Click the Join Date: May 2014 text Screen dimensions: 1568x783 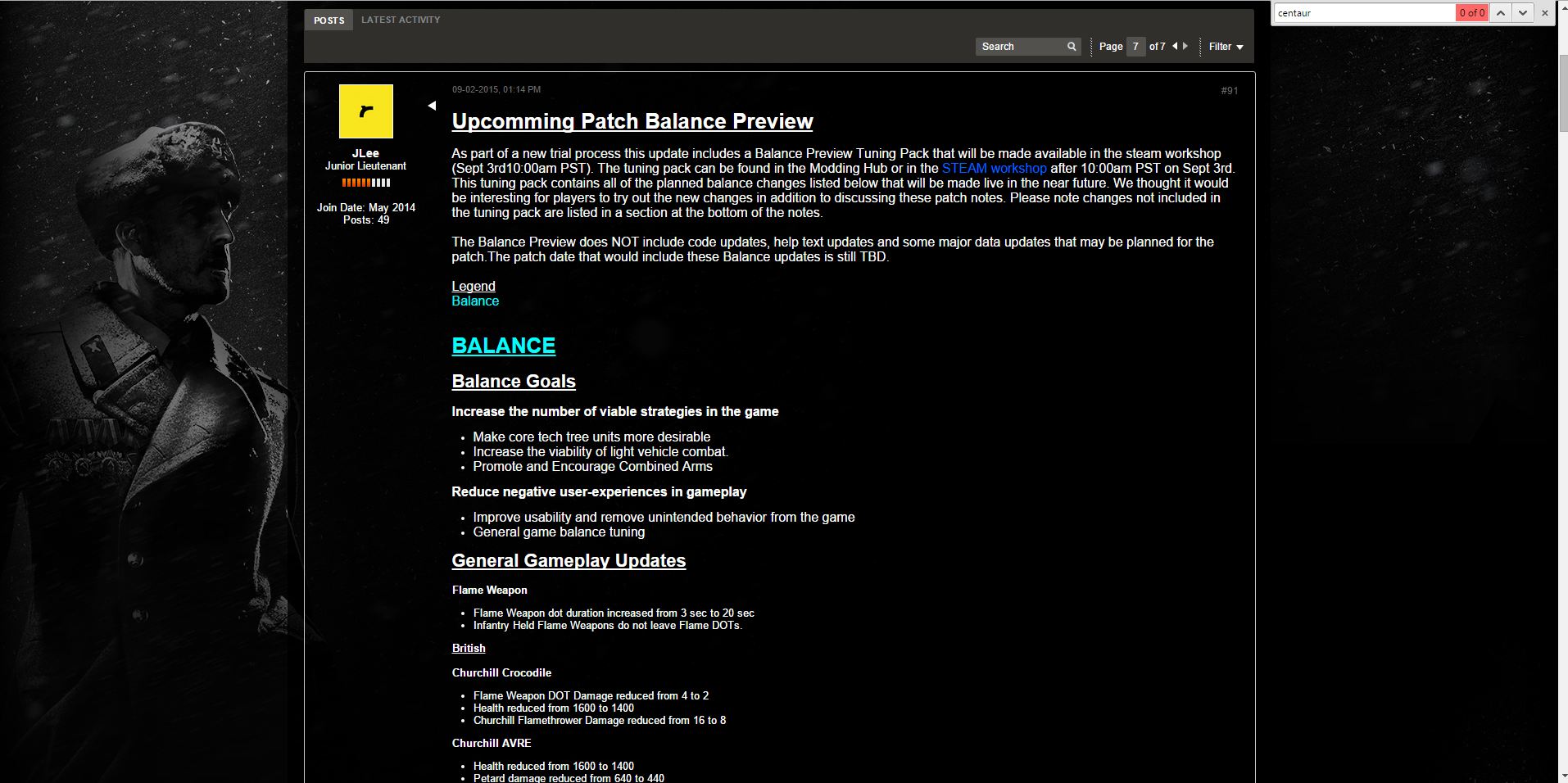366,208
